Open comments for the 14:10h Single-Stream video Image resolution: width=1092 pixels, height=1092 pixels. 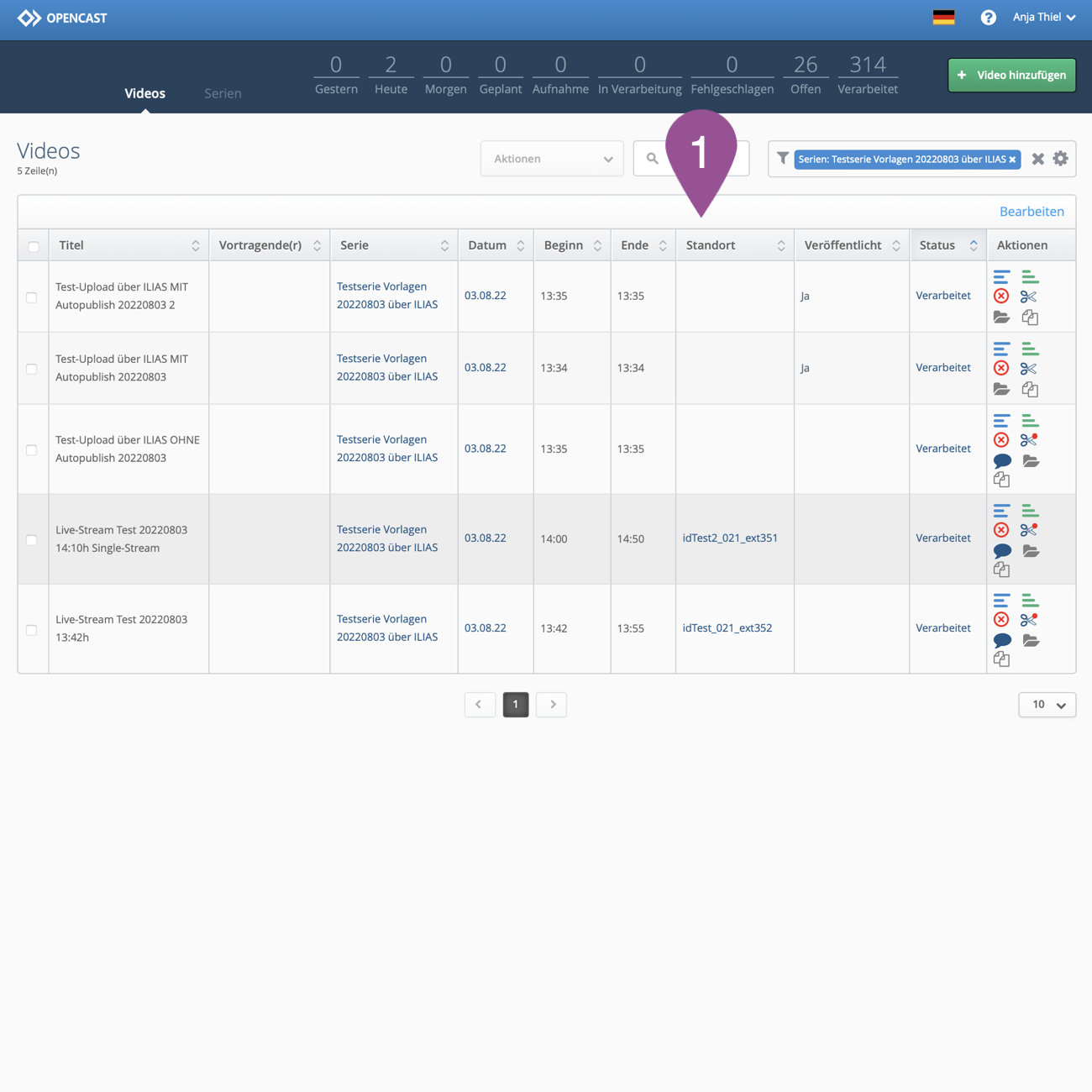[x=1002, y=551]
